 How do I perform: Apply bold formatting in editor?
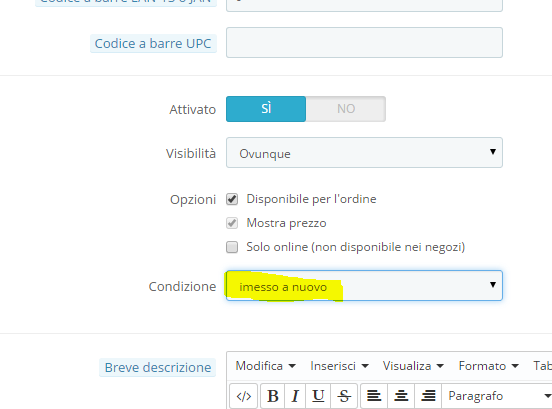pos(272,396)
